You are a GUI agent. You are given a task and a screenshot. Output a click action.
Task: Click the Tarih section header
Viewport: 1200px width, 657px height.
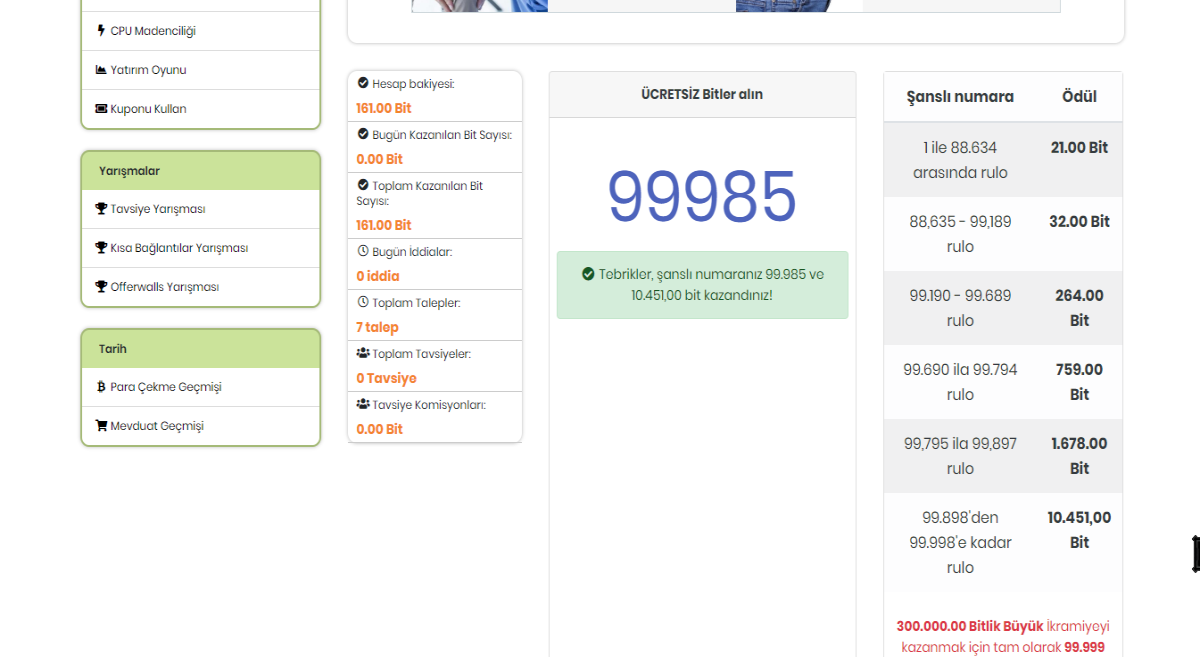[200, 349]
